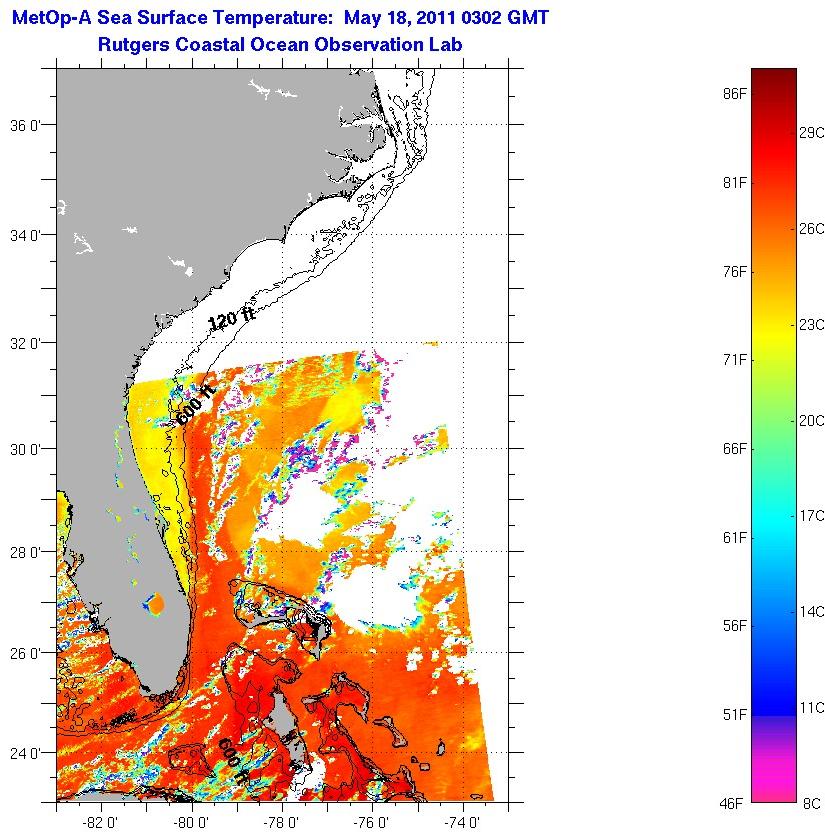Click the 81F label on the color scale
825x832 pixels.
point(735,183)
